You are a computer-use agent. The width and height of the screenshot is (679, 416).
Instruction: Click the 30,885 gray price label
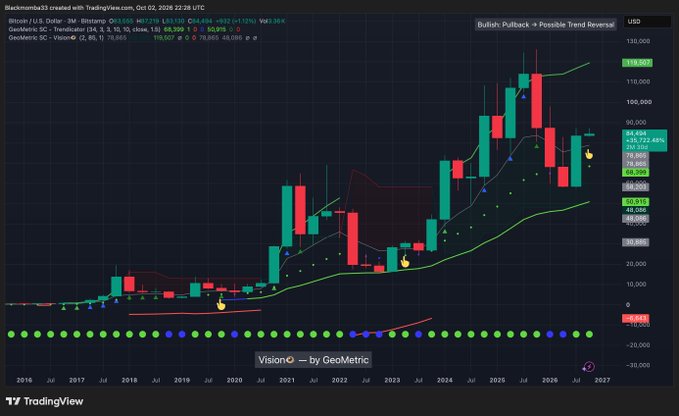coord(636,242)
